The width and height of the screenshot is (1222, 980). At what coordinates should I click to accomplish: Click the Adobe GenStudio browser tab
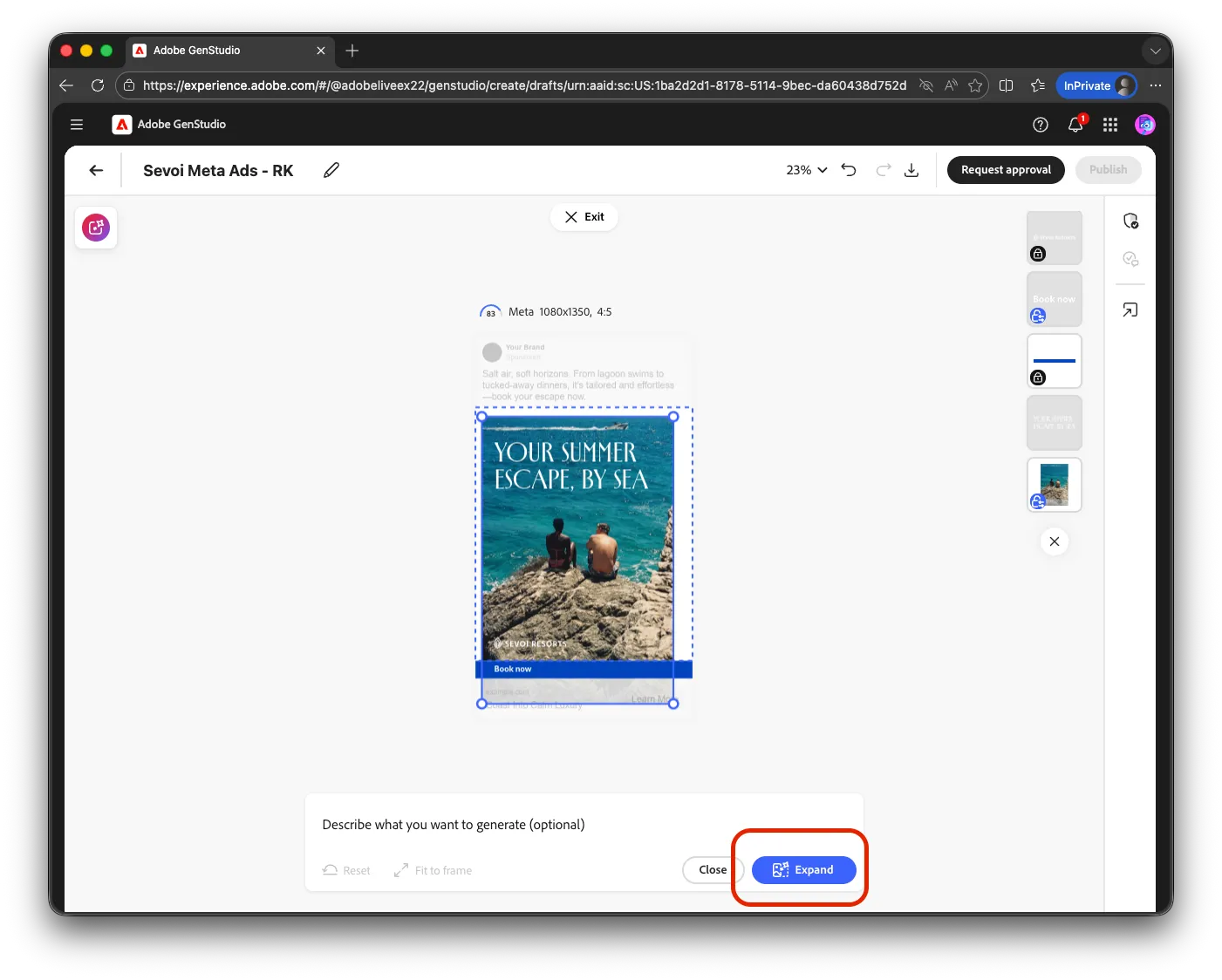[229, 51]
